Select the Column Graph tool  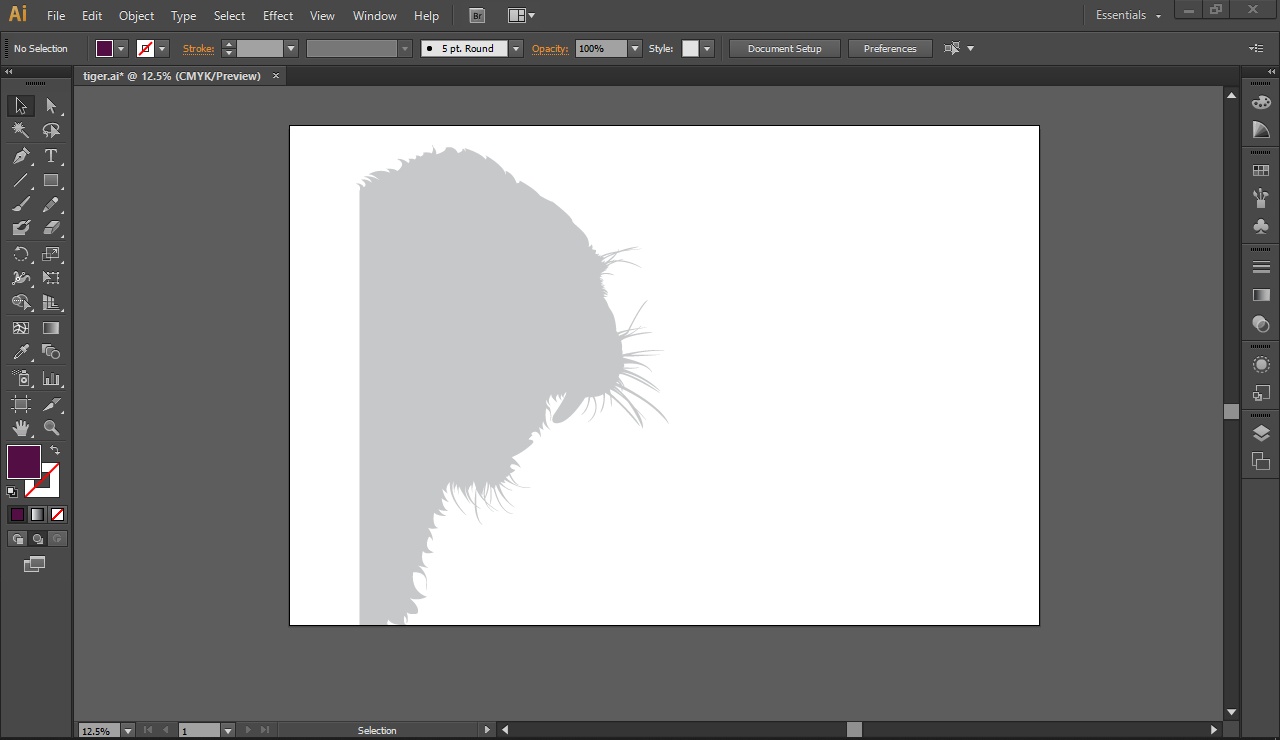pyautogui.click(x=51, y=378)
